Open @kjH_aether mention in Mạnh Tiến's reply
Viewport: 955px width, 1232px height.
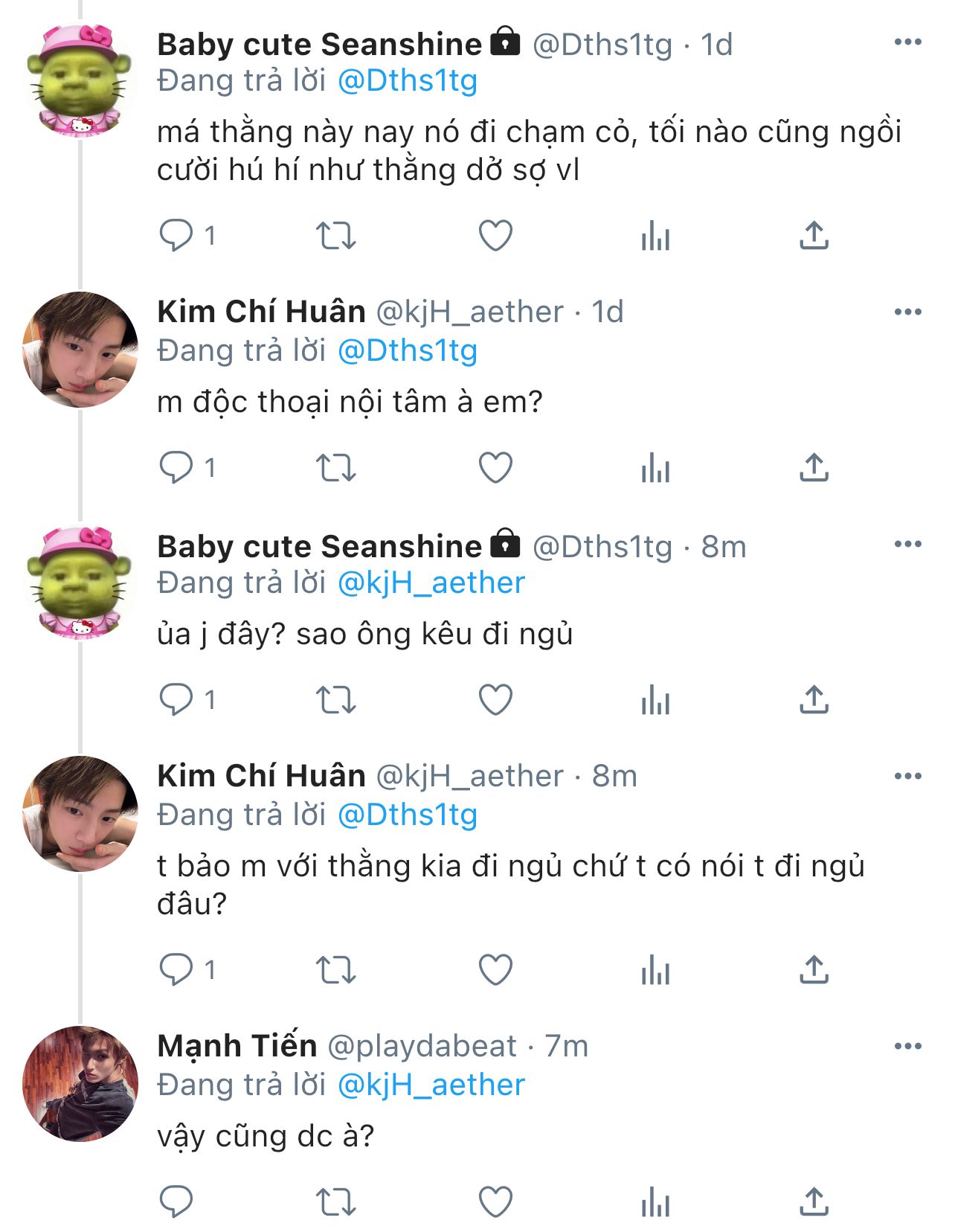pyautogui.click(x=431, y=1085)
